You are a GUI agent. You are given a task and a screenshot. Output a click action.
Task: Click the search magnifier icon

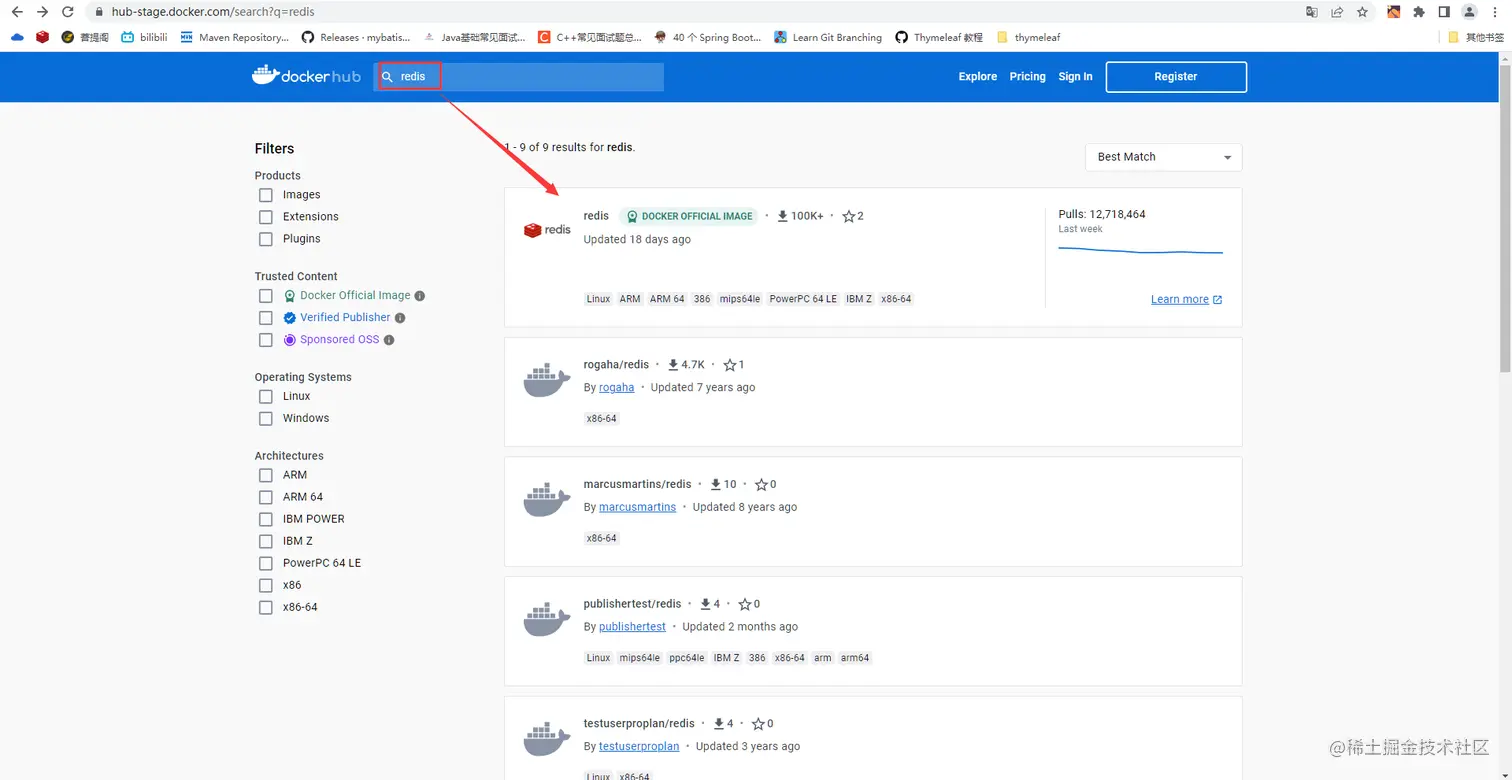(x=388, y=77)
